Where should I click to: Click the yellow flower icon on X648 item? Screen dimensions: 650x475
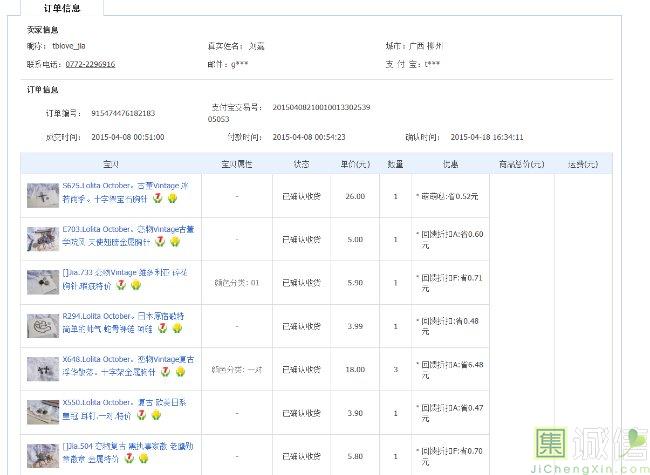tap(180, 372)
